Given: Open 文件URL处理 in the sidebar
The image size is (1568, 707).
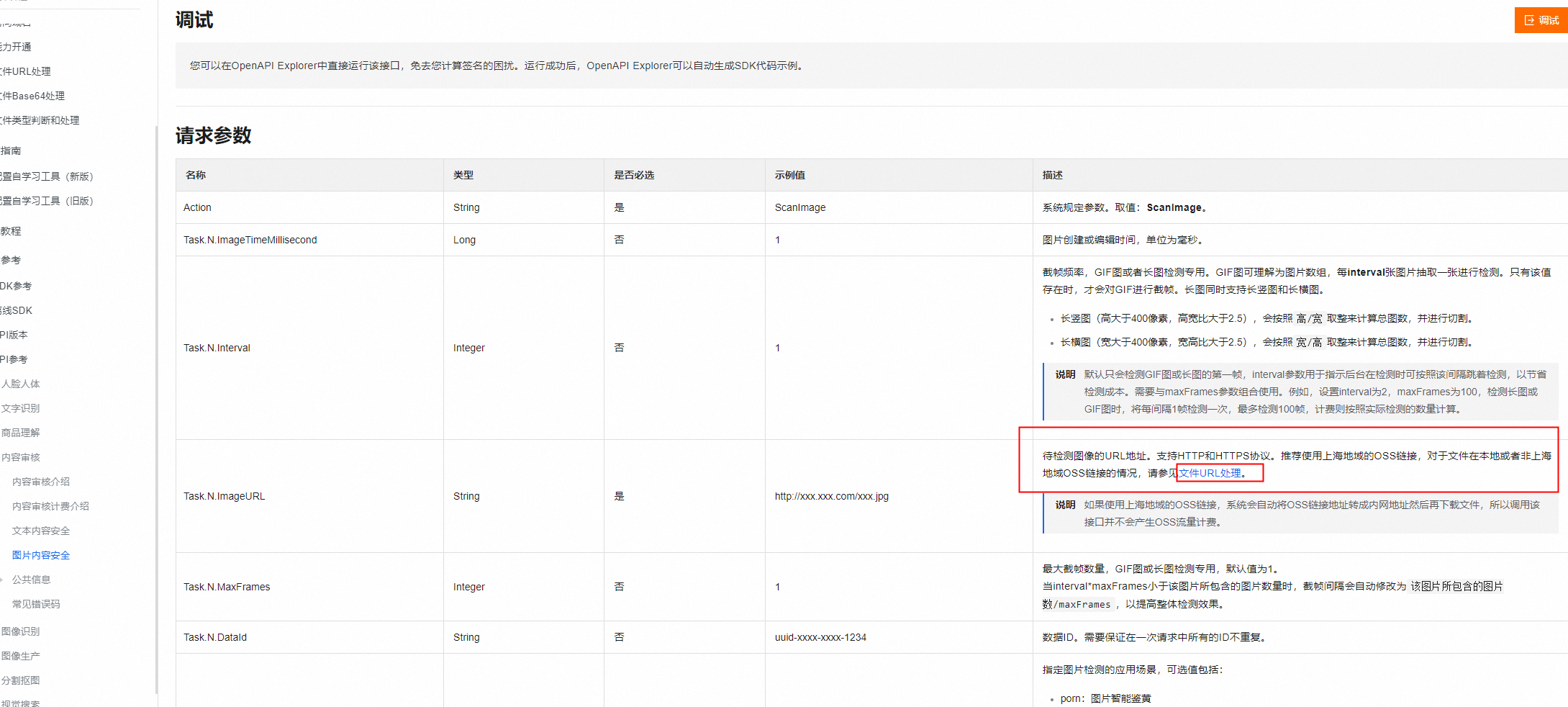Looking at the screenshot, I should 25,71.
